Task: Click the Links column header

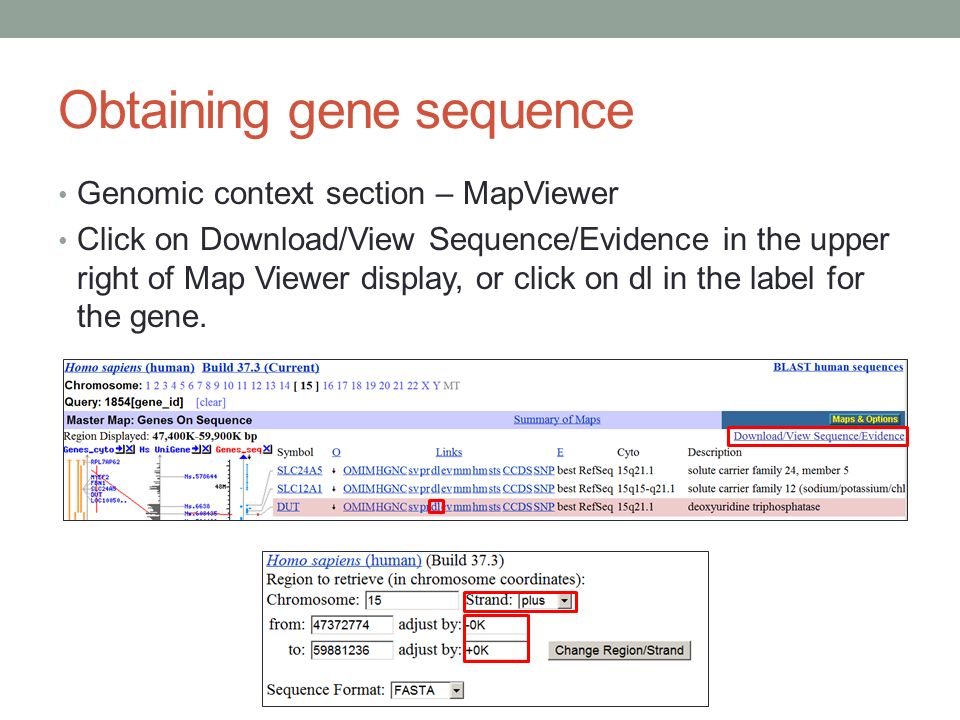Action: pyautogui.click(x=449, y=452)
